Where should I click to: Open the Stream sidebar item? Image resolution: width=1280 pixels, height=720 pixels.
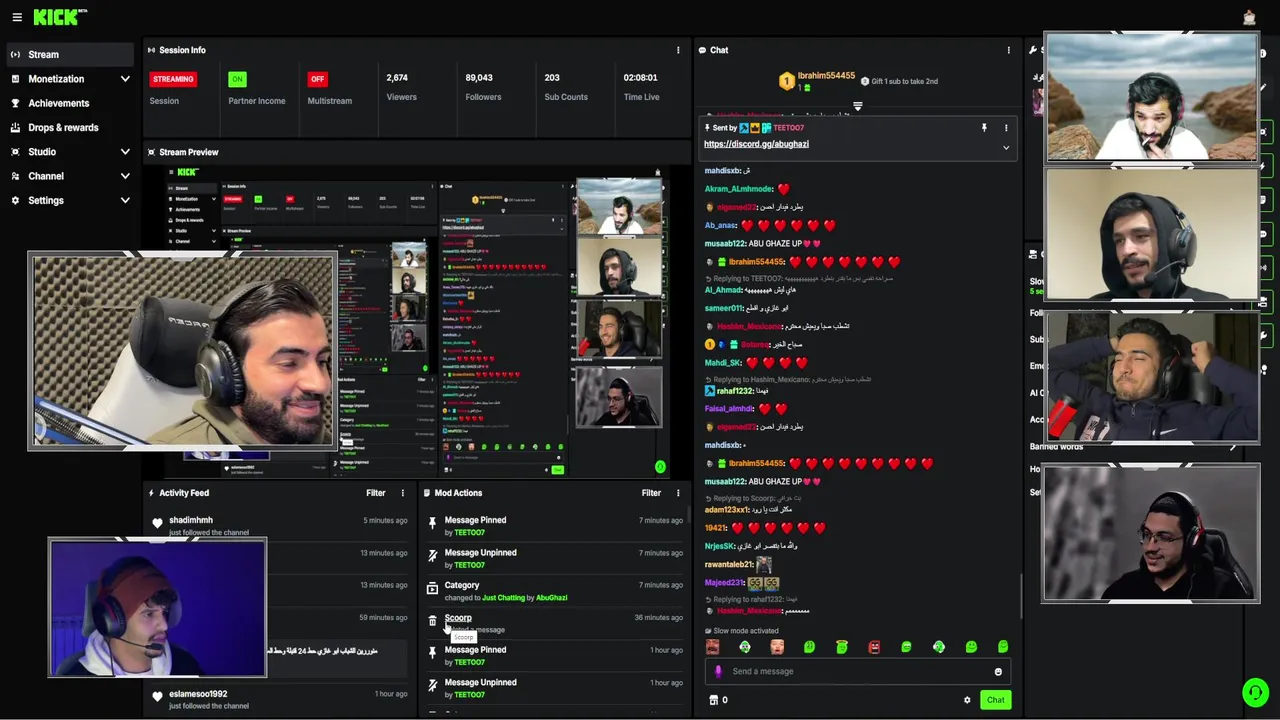coord(68,54)
